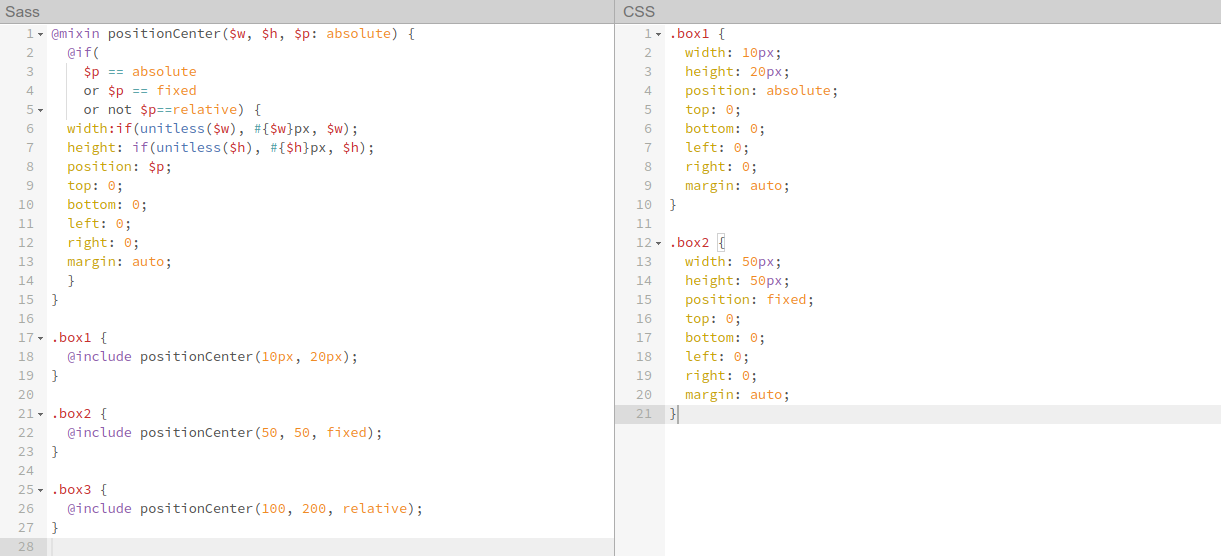
Task: Click 'top: 0;' on CSS line 16
Action: click(713, 318)
